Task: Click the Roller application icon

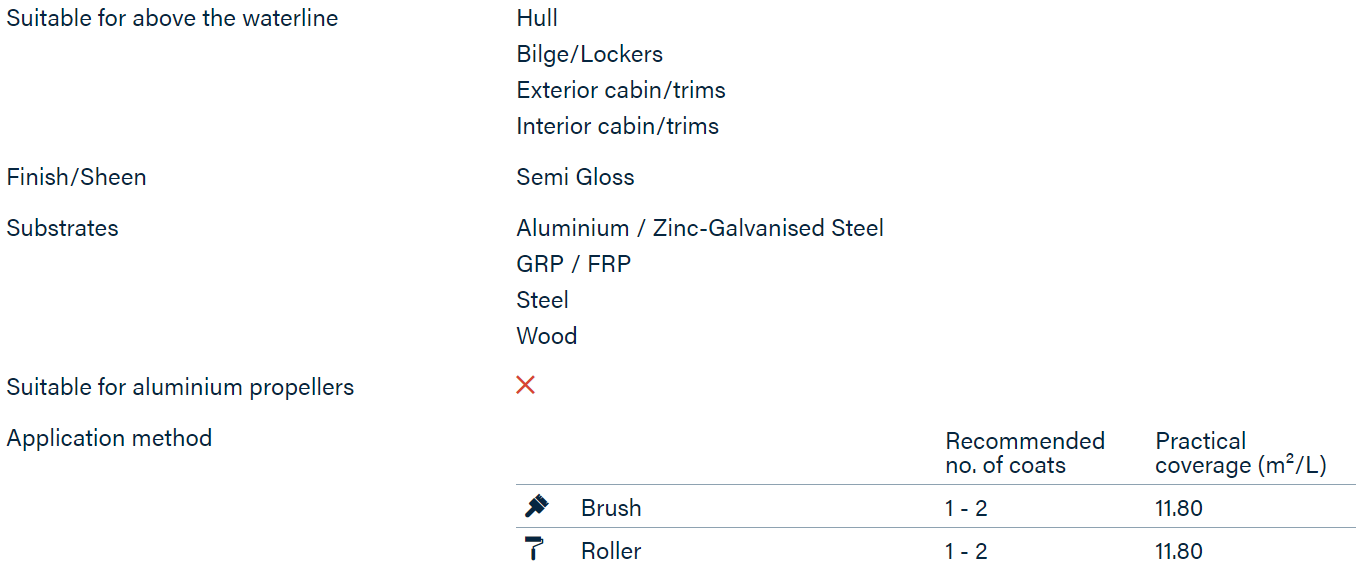Action: [x=535, y=550]
